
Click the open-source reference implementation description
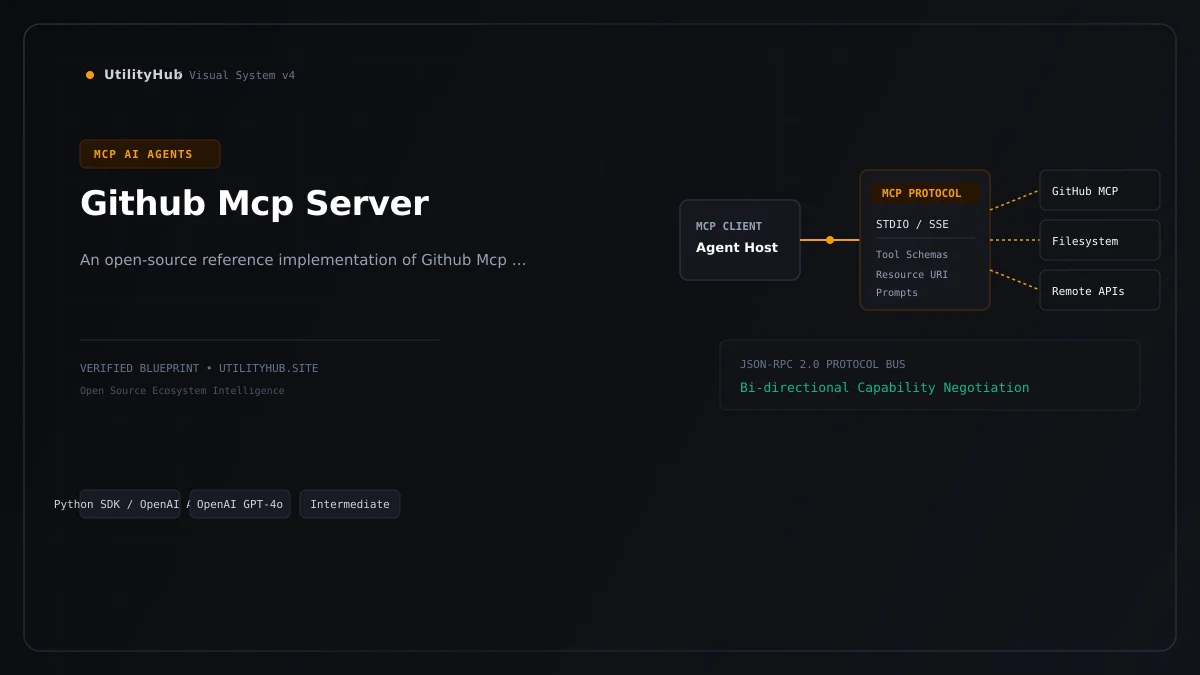point(303,260)
